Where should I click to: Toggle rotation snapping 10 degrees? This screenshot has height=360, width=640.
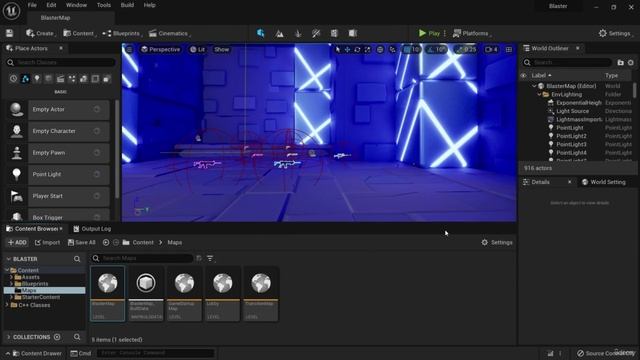coord(436,49)
